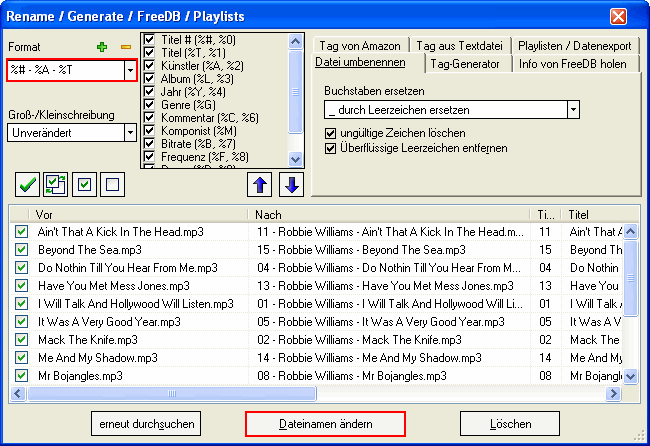Open the Groß-/Kleinschreibung dropdown arrow
Screen dimensions: 650x446
pyautogui.click(x=130, y=133)
